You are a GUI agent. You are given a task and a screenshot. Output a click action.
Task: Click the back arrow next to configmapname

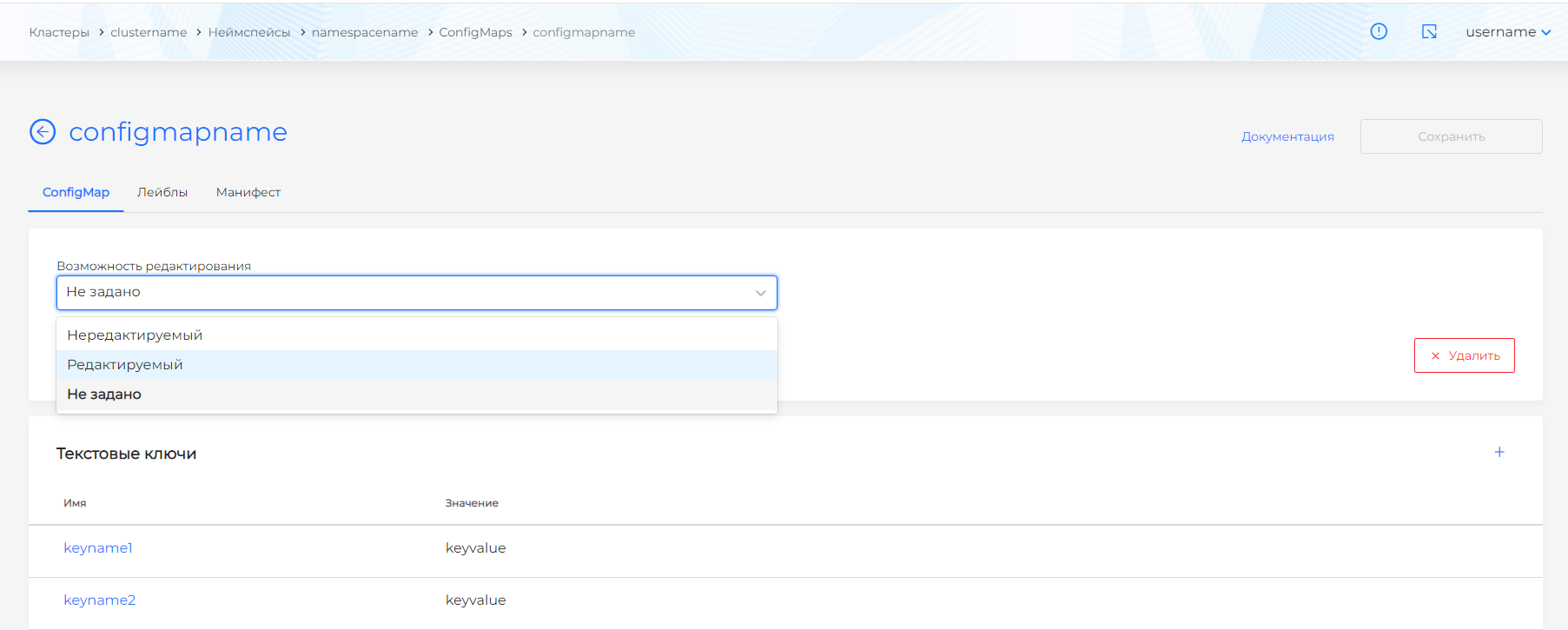click(x=43, y=132)
